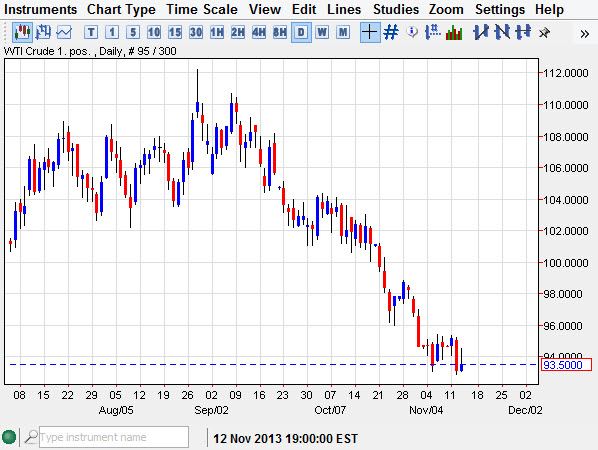This screenshot has width=598, height=450.
Task: Toggle the Daily (D) time scale button
Action: [x=301, y=32]
